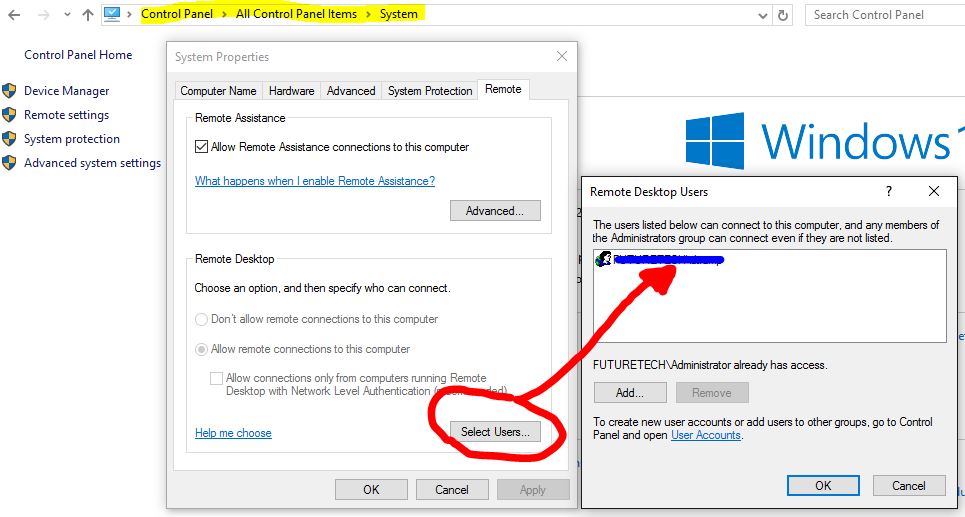Viewport: 965px width, 517px height.
Task: Open the Help me choose link
Action: coord(233,433)
